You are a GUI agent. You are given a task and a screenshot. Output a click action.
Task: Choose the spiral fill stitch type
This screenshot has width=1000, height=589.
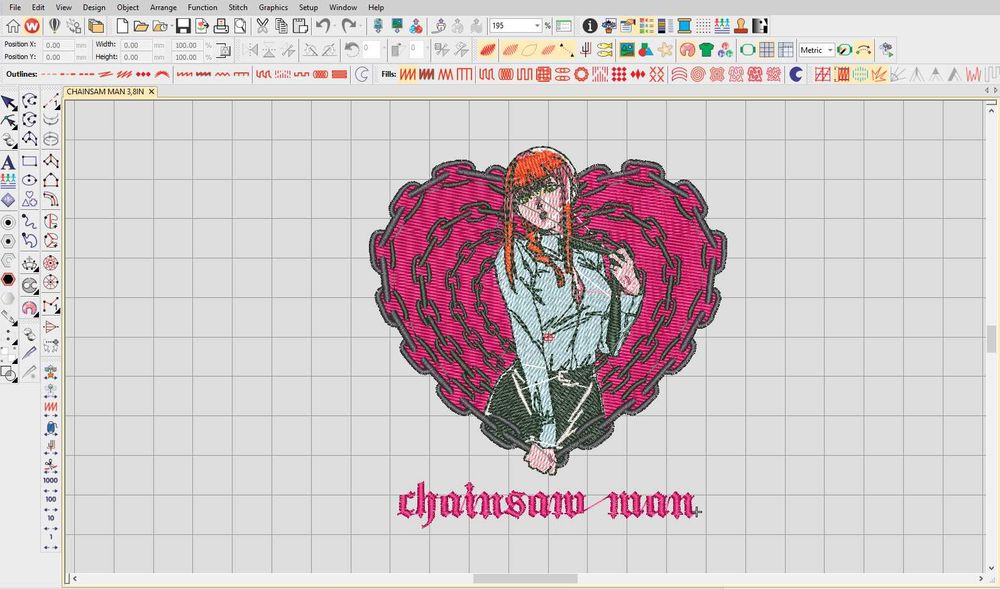[x=698, y=75]
